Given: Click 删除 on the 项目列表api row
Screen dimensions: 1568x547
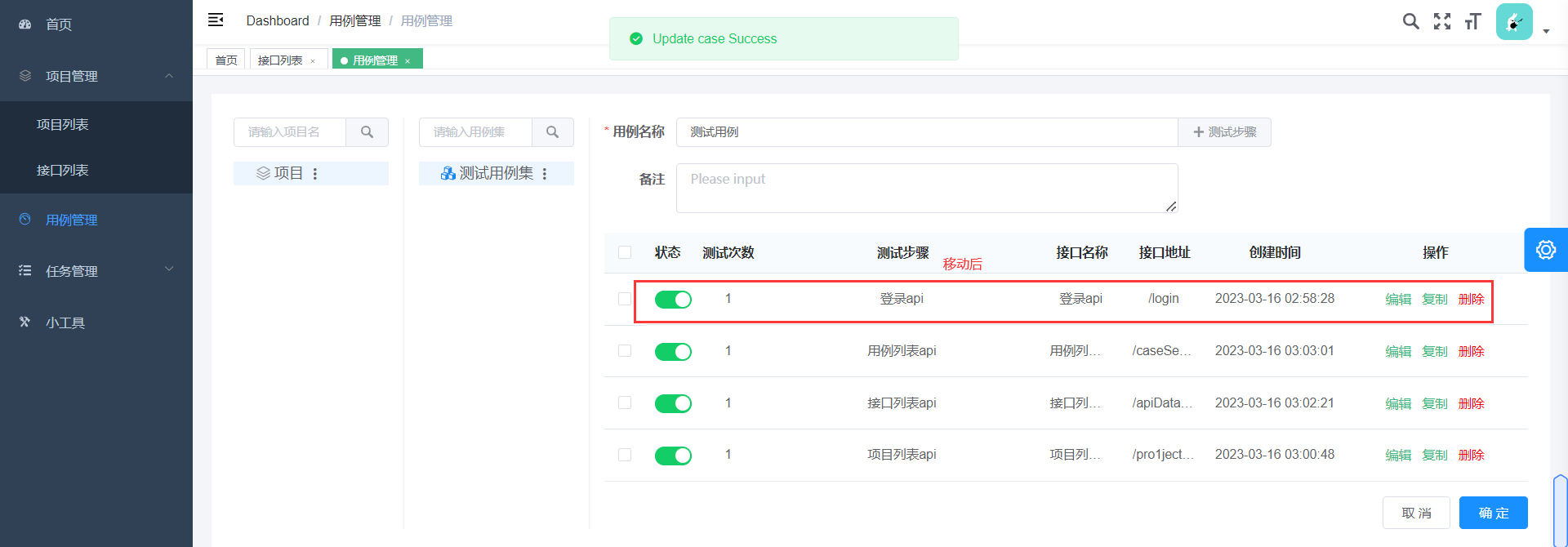Looking at the screenshot, I should (1472, 456).
